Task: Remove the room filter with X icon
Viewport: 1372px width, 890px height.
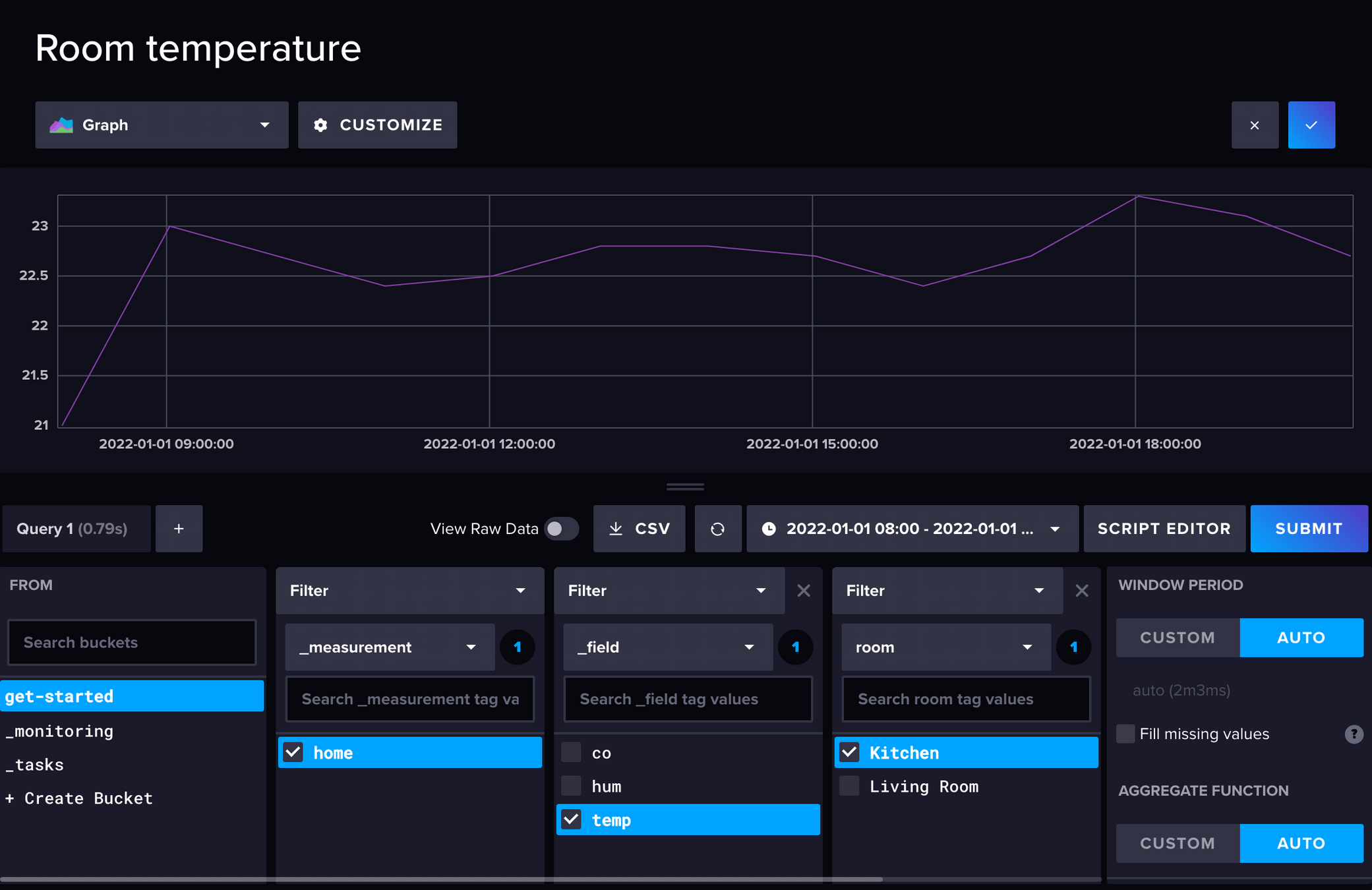Action: 1081,591
